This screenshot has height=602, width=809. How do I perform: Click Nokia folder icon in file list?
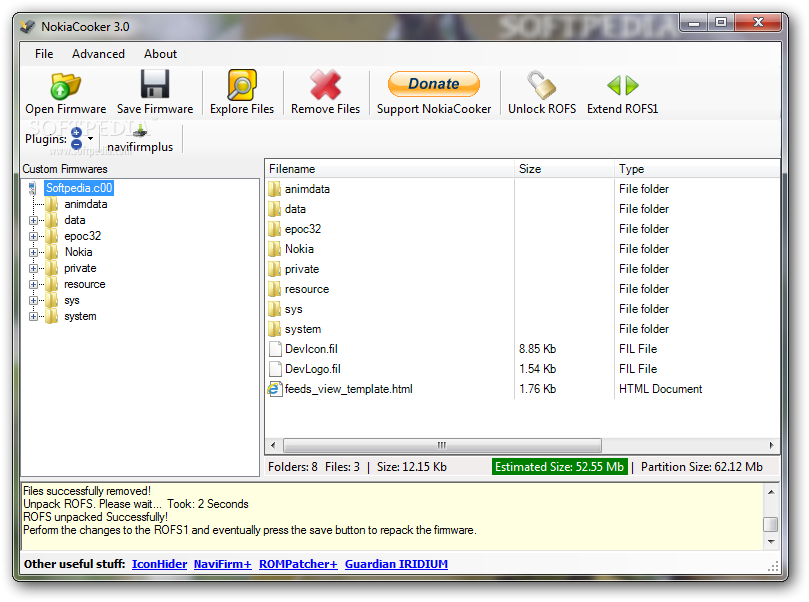pos(274,249)
